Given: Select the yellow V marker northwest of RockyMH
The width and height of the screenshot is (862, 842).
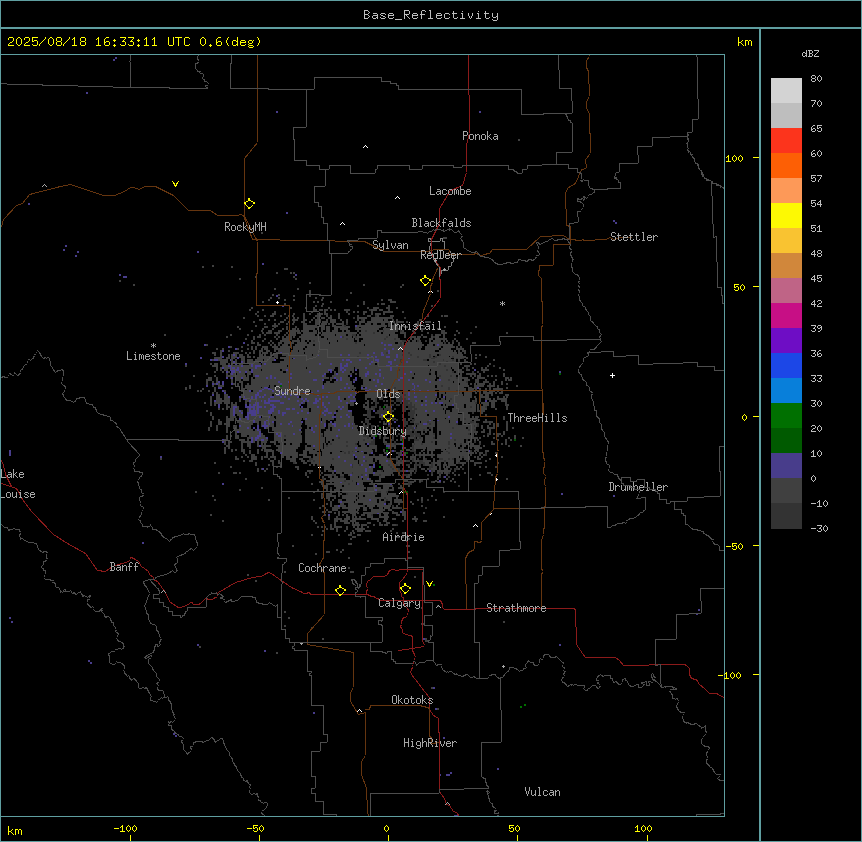Looking at the screenshot, I should click(175, 184).
